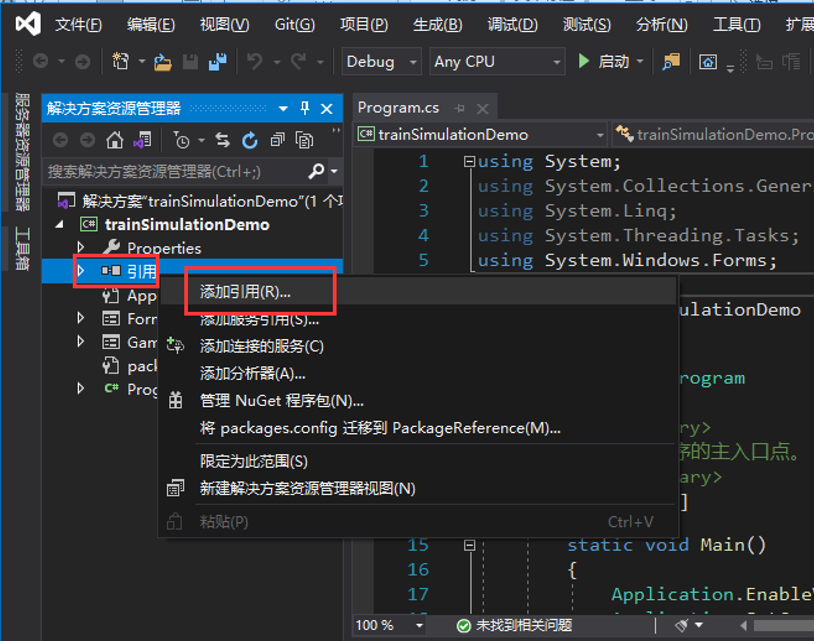The image size is (814, 641).
Task: Click the forward arrow in Solution Explorer toolbar
Action: [x=87, y=140]
